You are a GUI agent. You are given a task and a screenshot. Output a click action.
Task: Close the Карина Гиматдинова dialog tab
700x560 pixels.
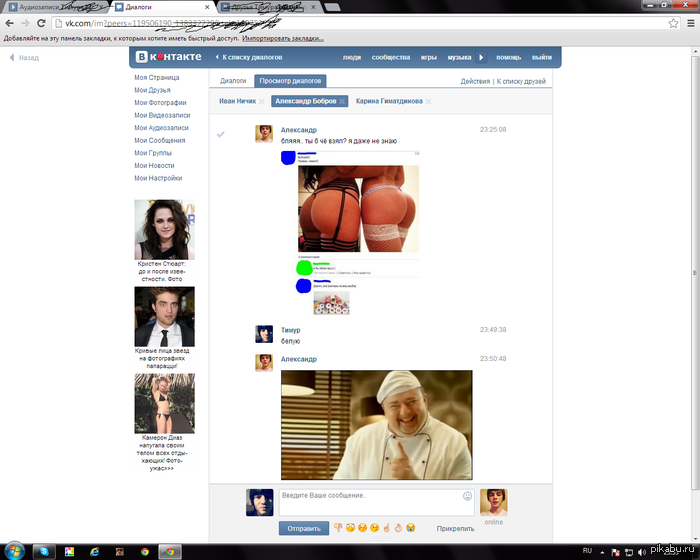(x=430, y=101)
